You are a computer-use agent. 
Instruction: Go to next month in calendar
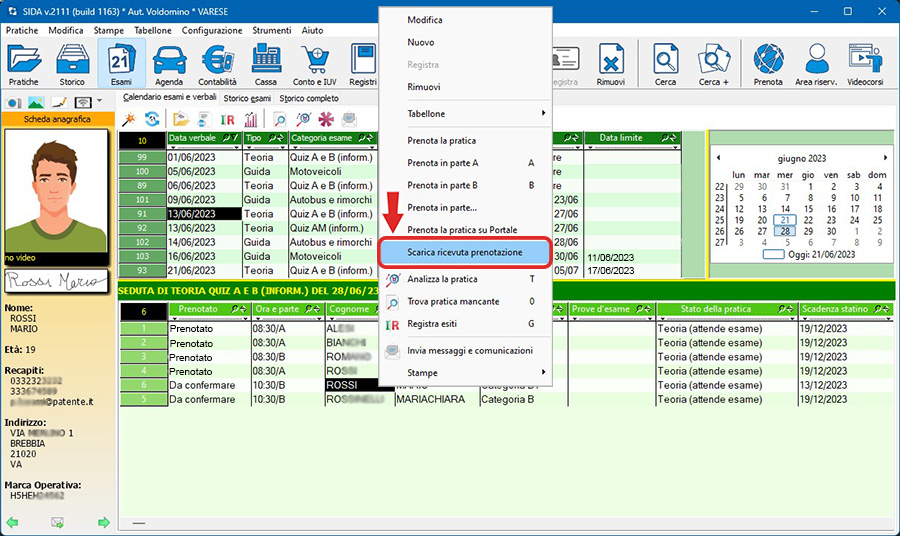(885, 158)
